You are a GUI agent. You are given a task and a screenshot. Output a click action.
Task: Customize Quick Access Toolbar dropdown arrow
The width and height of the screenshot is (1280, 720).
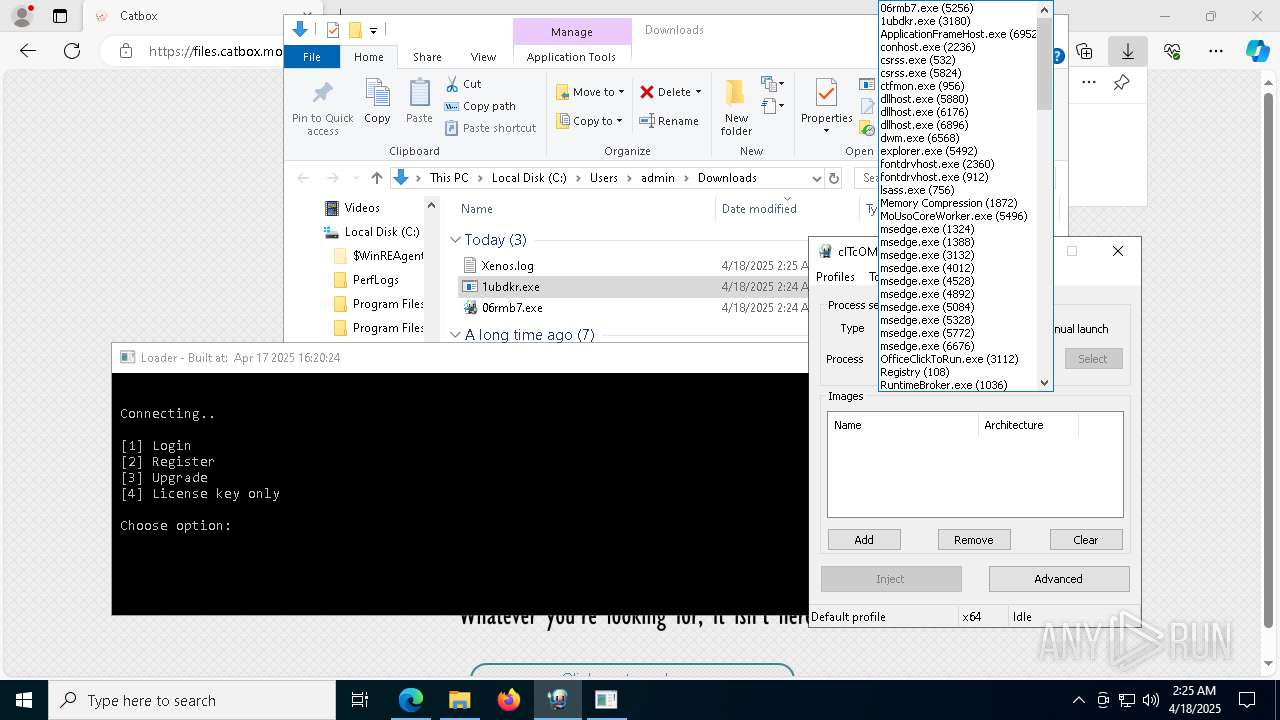pos(374,31)
